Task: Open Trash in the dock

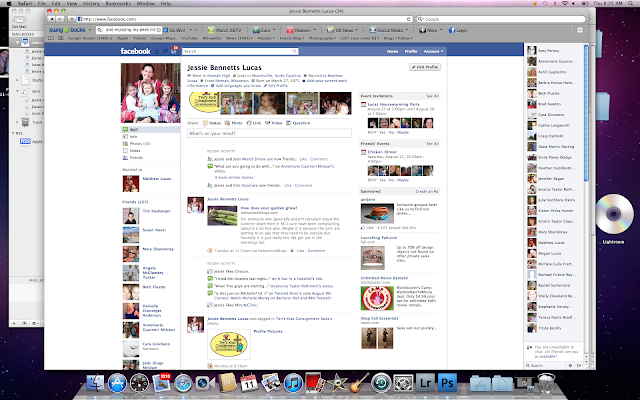Action: coord(546,384)
